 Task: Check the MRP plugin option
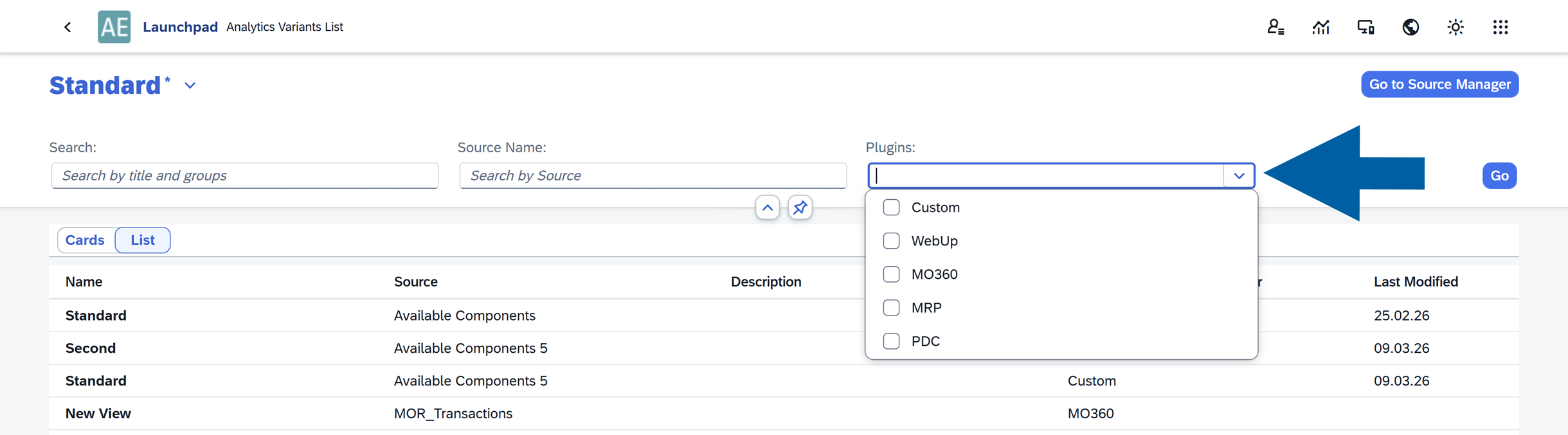pos(891,308)
